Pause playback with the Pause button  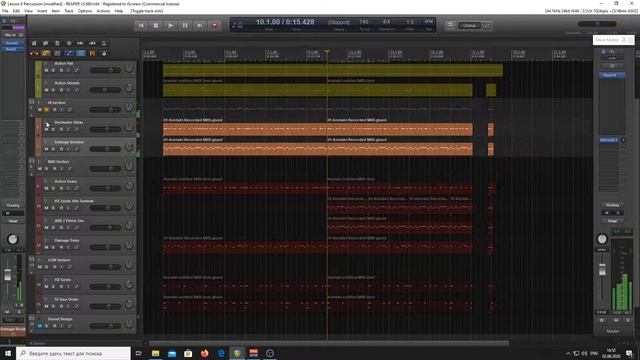185,25
